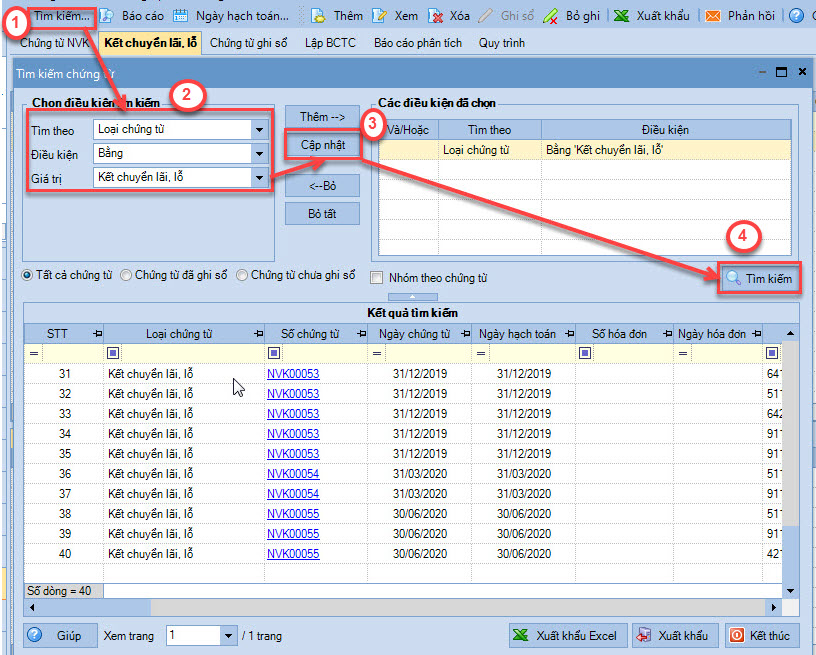Image resolution: width=816 pixels, height=655 pixels.
Task: Pin the Ngày hạch toán column
Action: 569,333
